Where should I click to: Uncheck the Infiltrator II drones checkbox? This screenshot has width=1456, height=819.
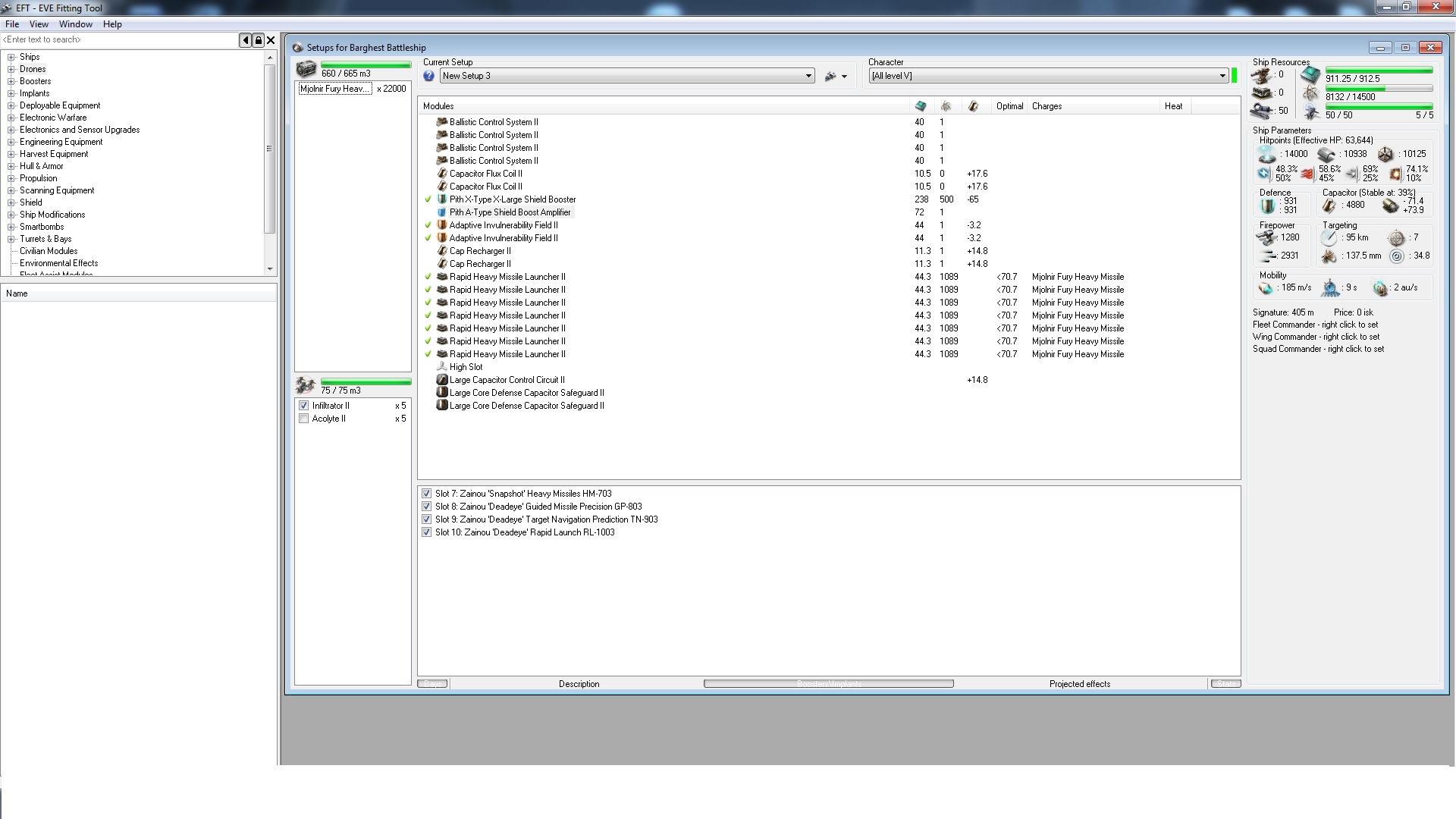[x=304, y=406]
